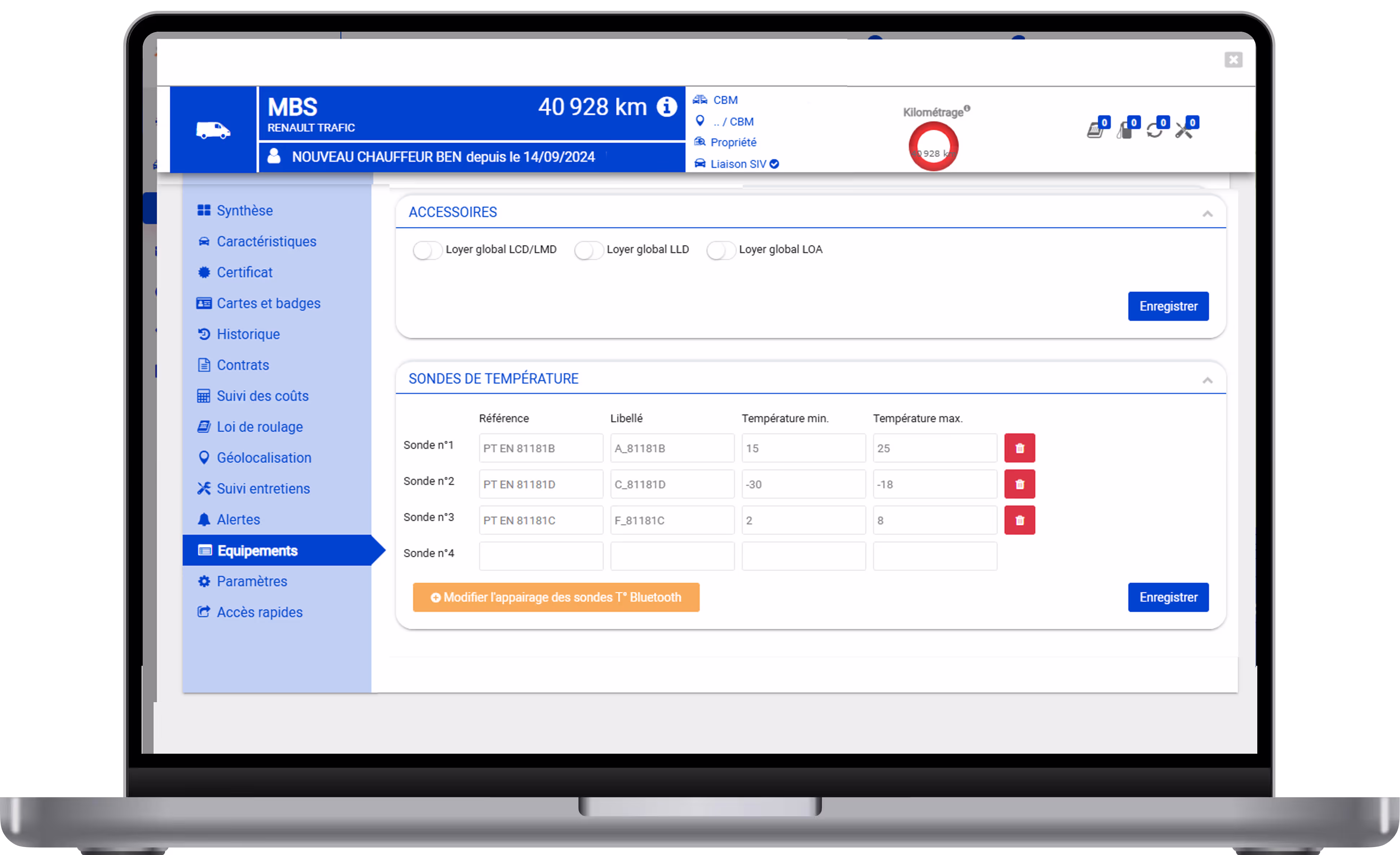Click the wrench and screwdriver maintenance icon

pos(1183,131)
